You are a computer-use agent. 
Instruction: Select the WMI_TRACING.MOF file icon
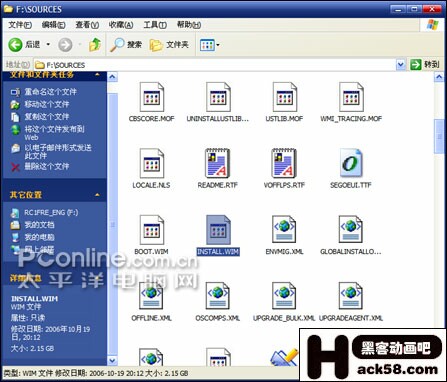(x=351, y=97)
